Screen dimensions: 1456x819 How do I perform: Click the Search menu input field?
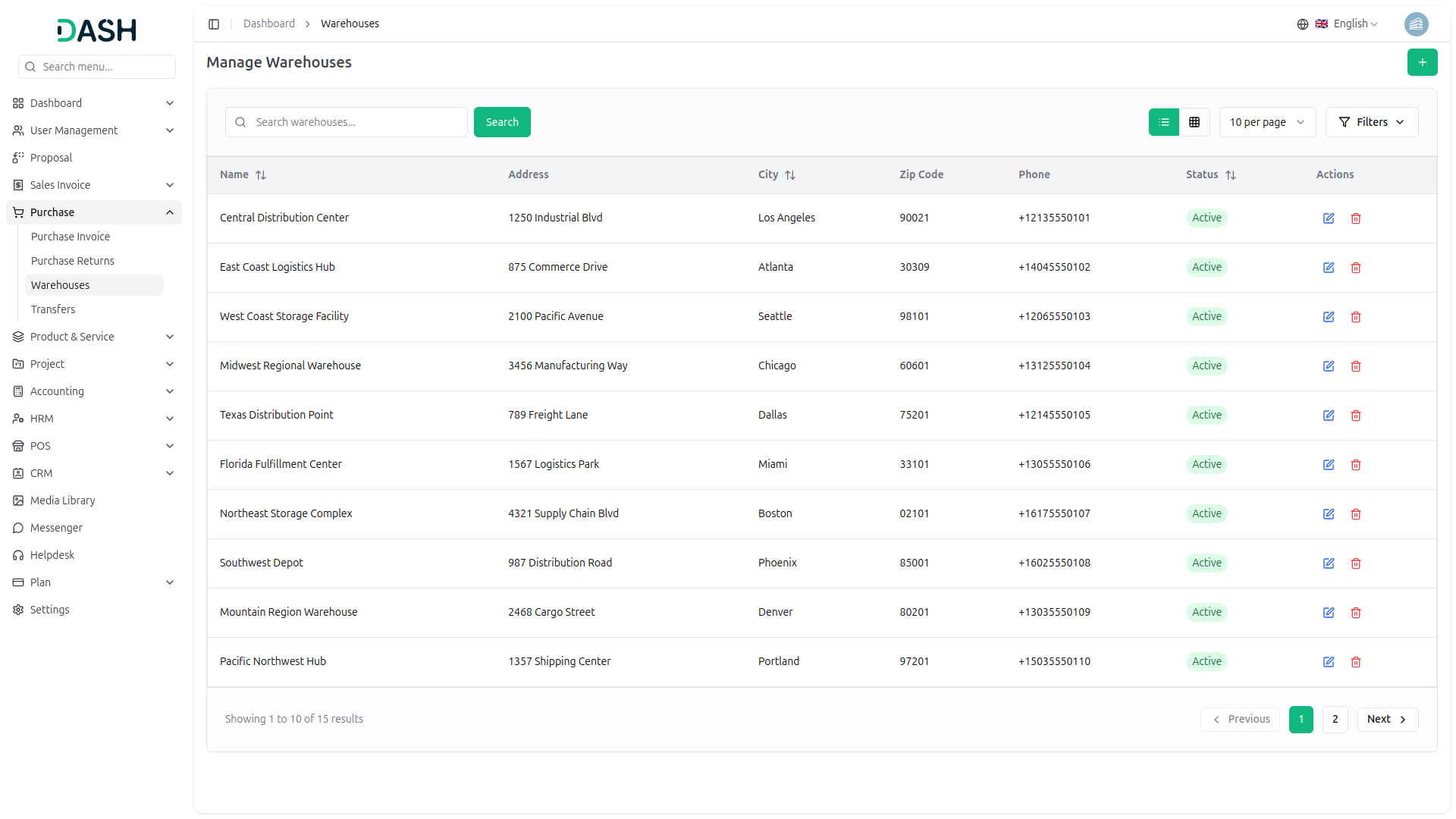pos(97,67)
